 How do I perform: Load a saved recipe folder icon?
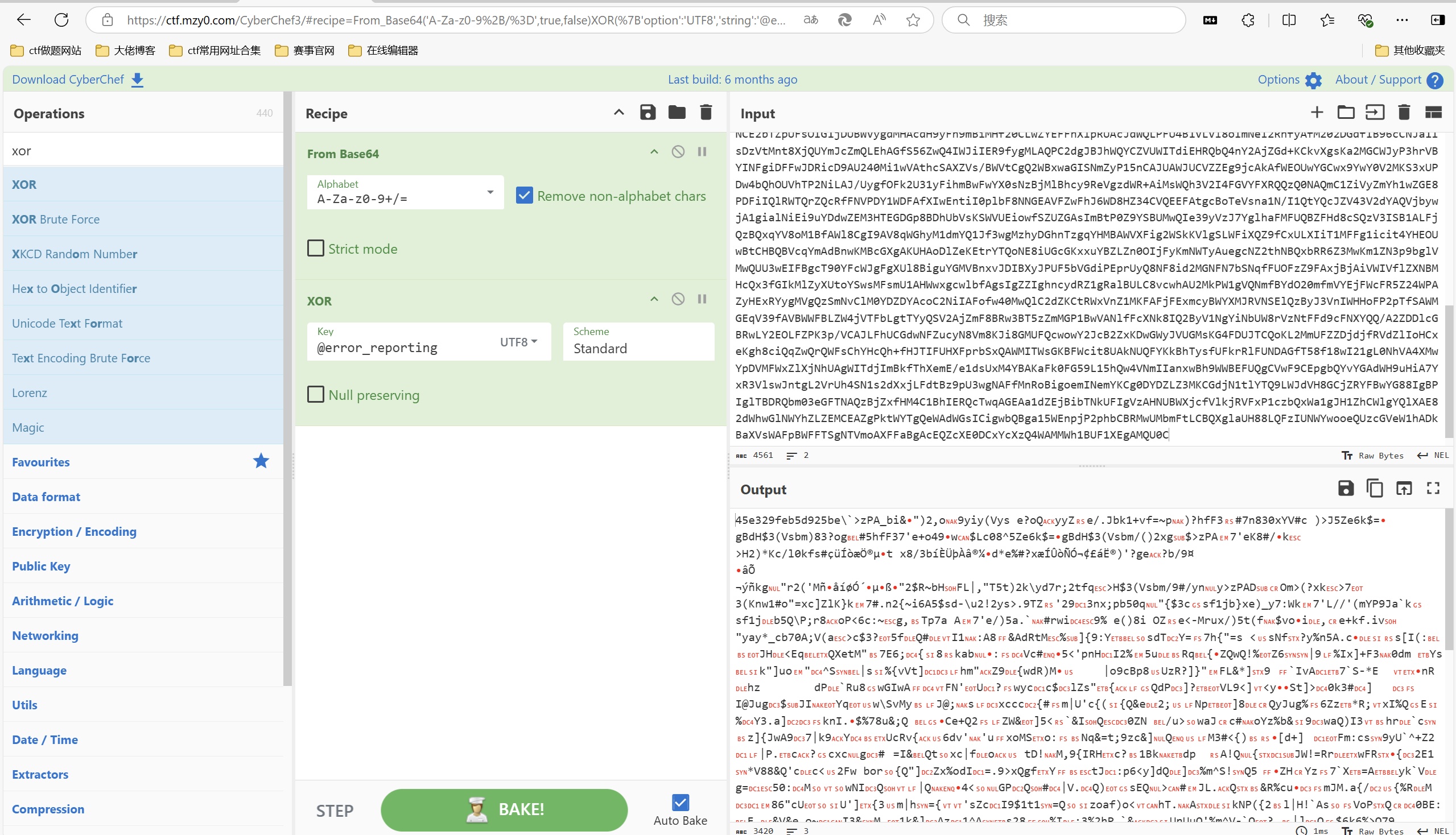coord(677,113)
